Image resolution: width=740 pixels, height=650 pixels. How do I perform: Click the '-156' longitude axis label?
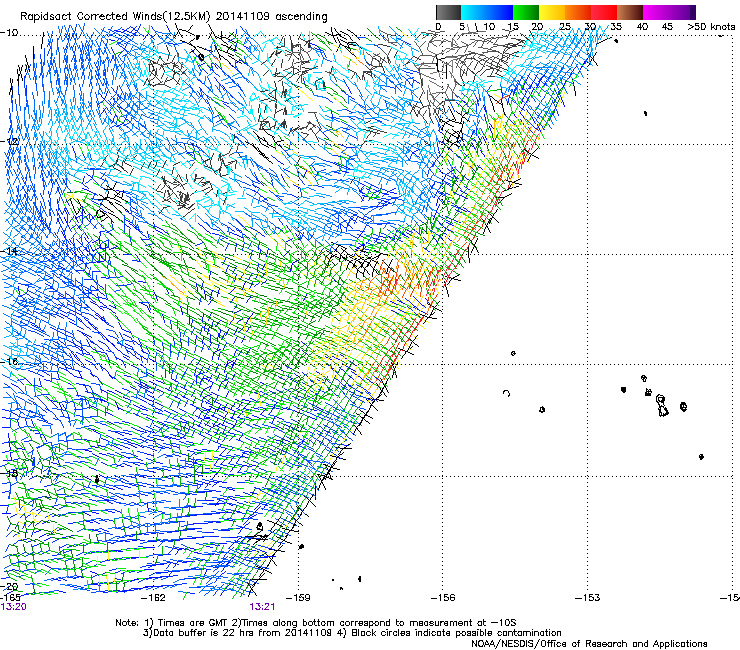pos(443,598)
